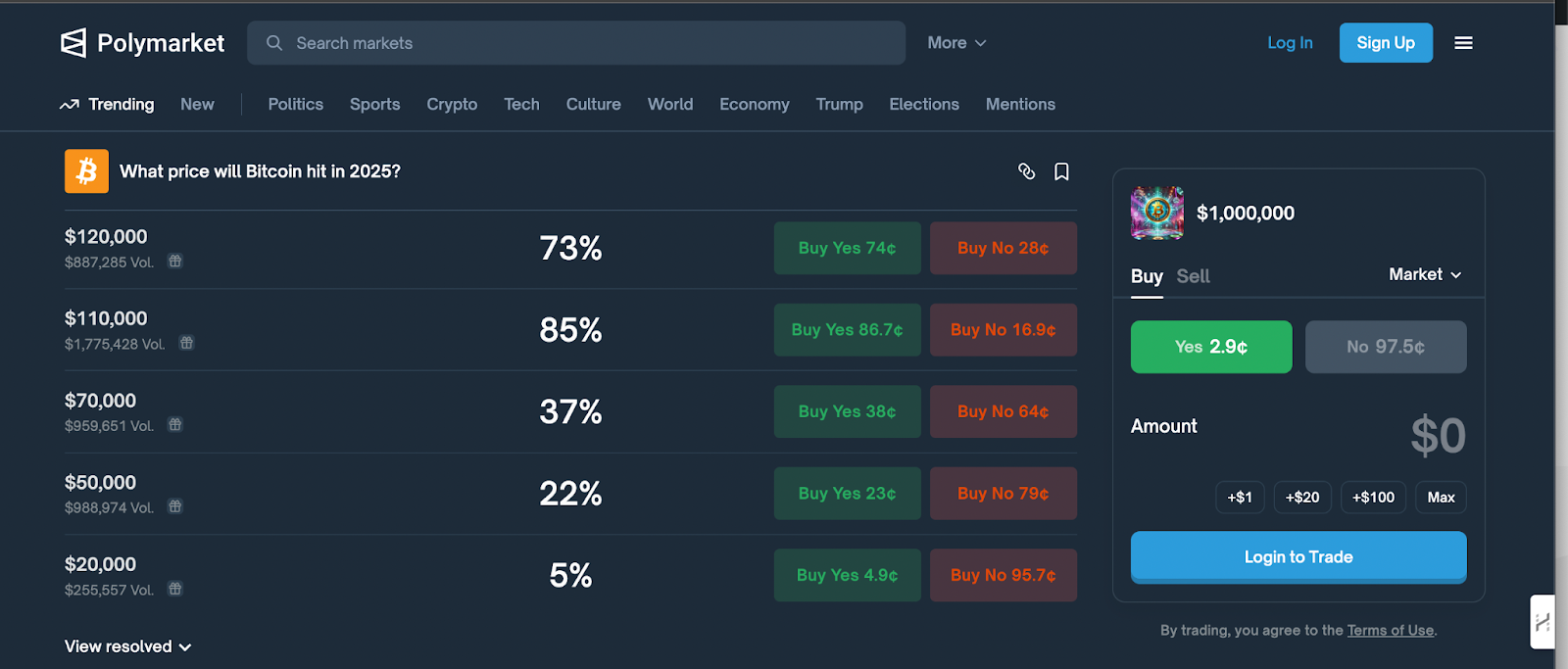
Task: Click the $20,000 outcome label
Action: 100,564
